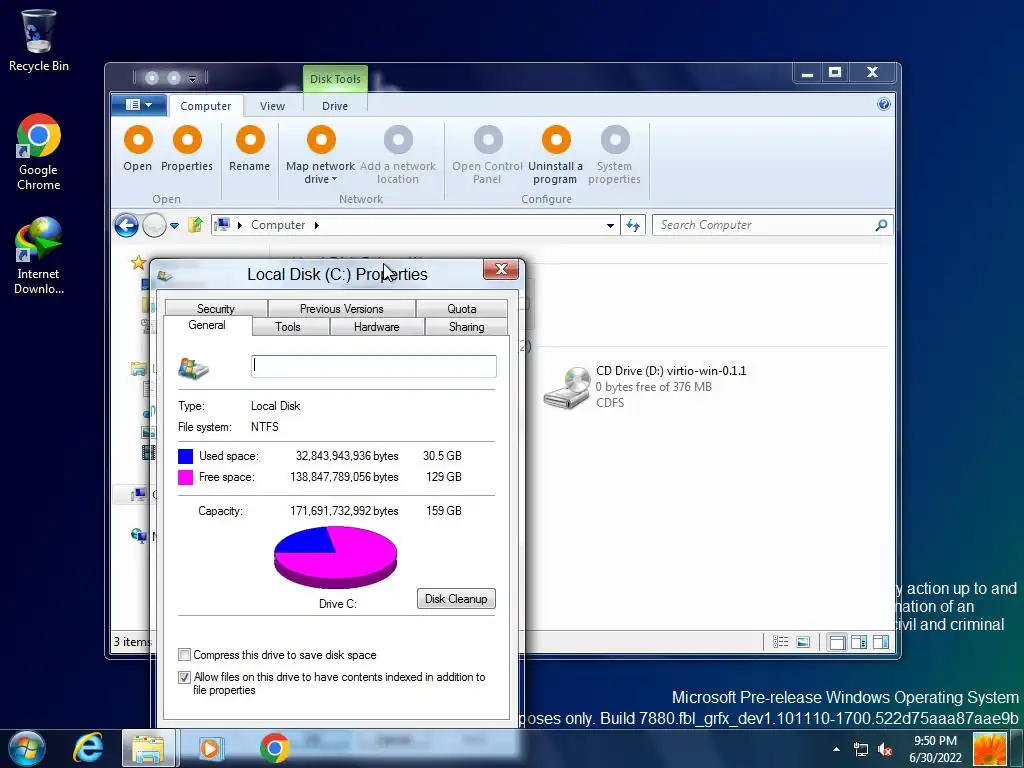Screen dimensions: 1024x768
Task: Open Windows Media Player from taskbar
Action: [x=210, y=748]
